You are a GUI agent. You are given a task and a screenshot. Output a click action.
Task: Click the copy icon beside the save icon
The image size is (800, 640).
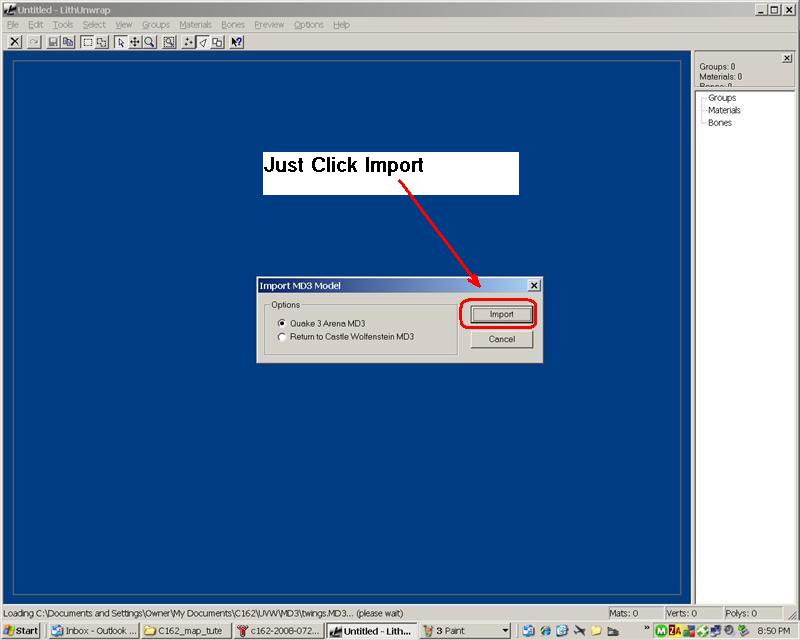[68, 42]
